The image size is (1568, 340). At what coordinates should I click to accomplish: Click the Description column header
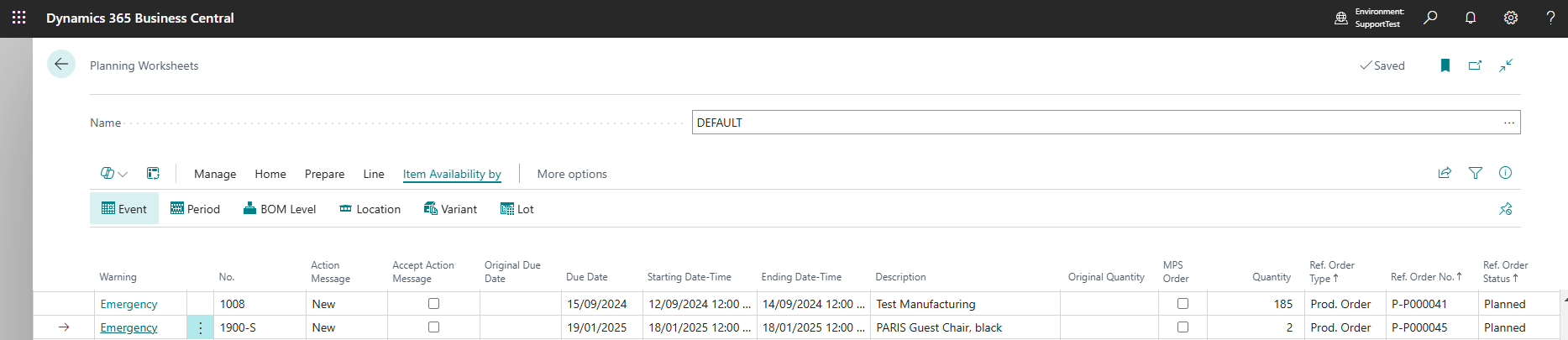pos(900,277)
